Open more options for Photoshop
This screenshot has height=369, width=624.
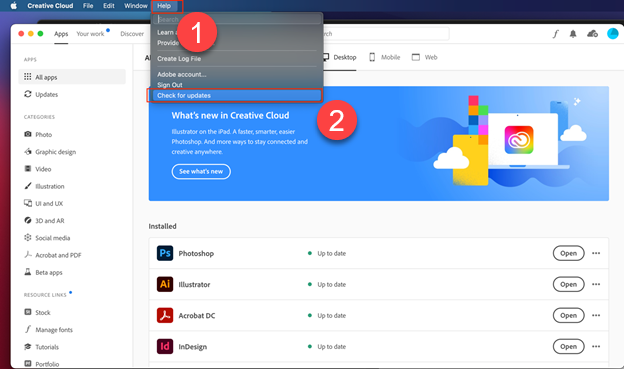pos(596,253)
